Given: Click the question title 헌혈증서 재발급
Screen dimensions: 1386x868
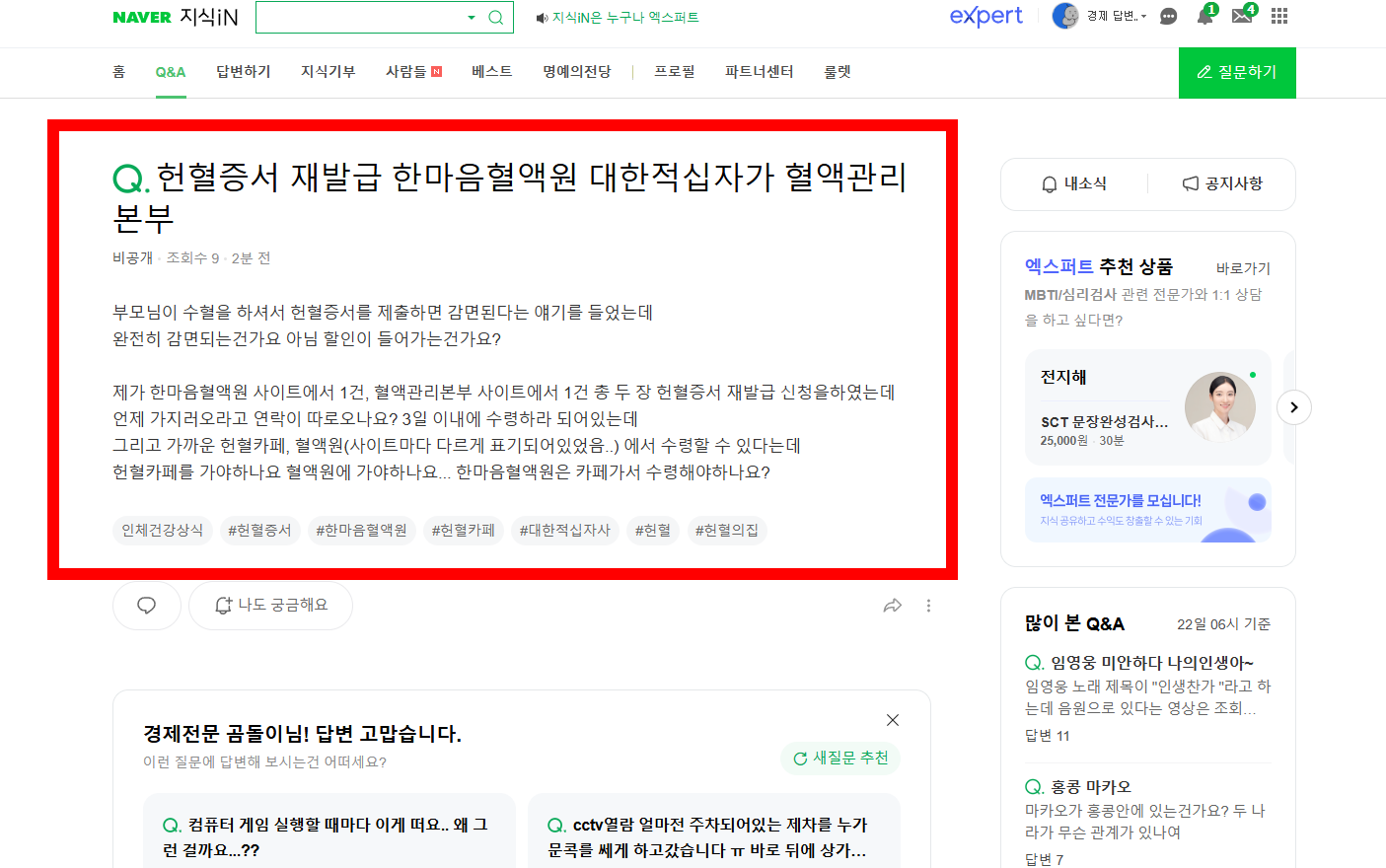Looking at the screenshot, I should tap(510, 197).
